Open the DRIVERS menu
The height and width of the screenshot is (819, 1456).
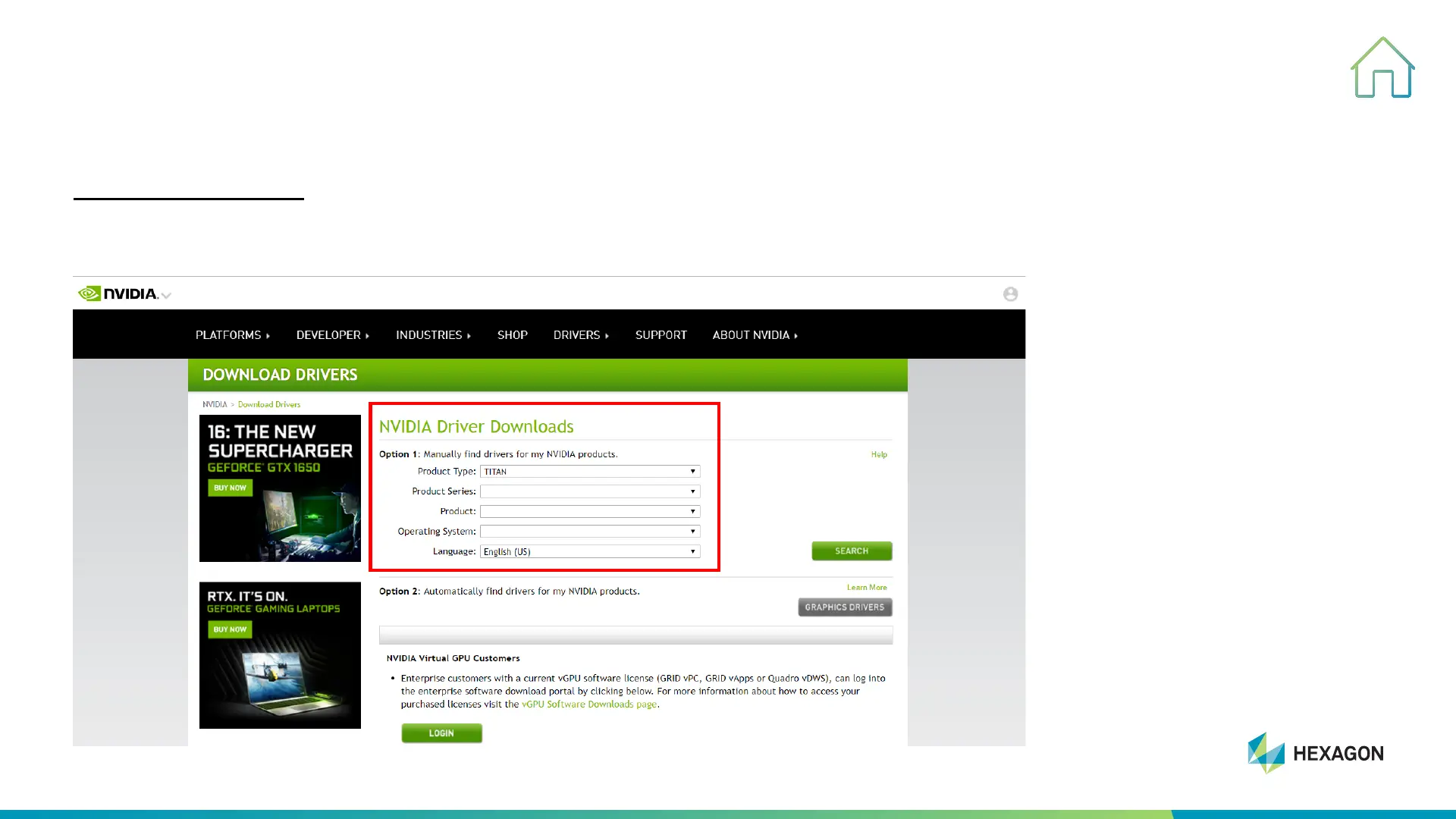pyautogui.click(x=581, y=335)
